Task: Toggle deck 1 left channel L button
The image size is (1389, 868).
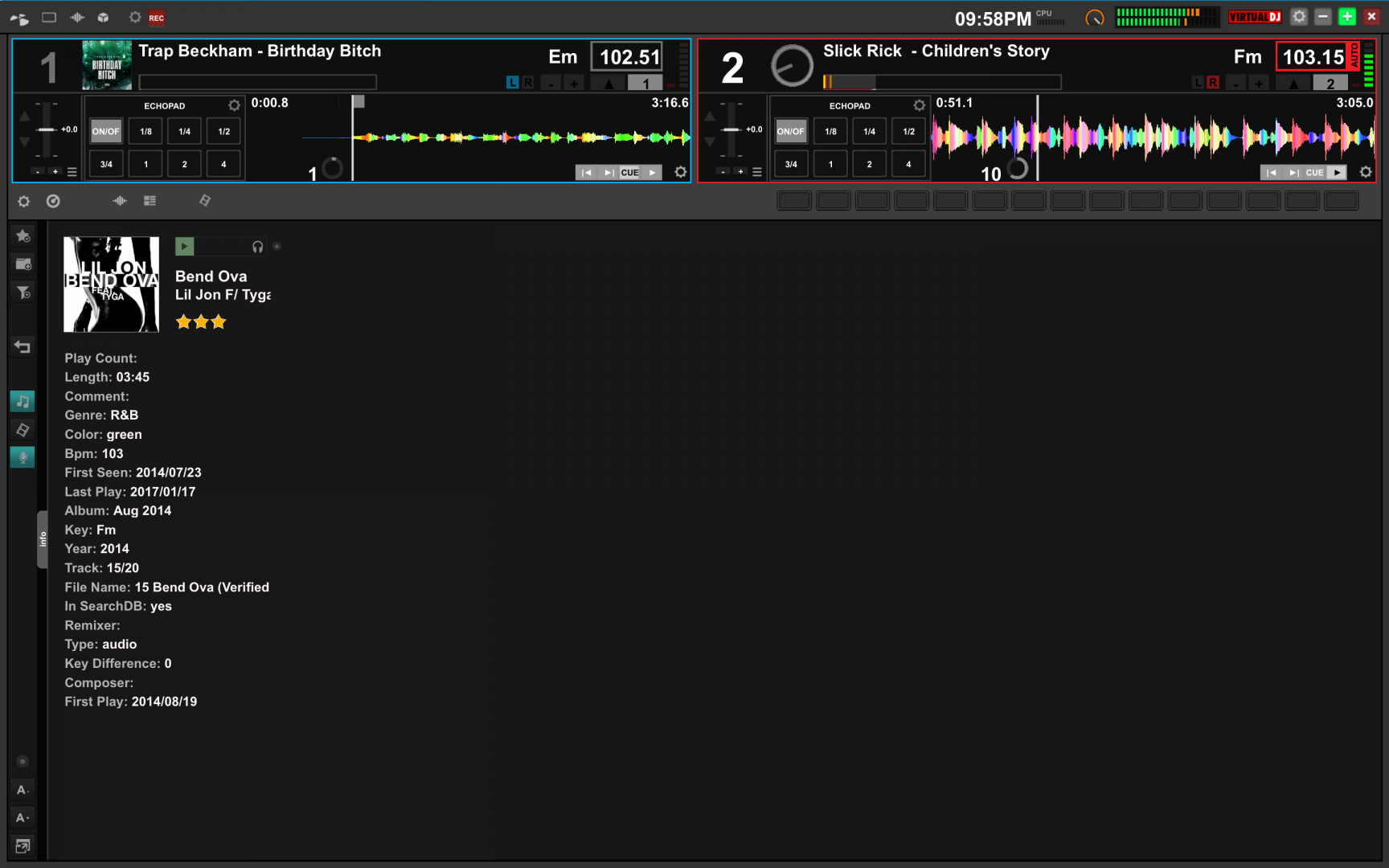Action: (512, 82)
